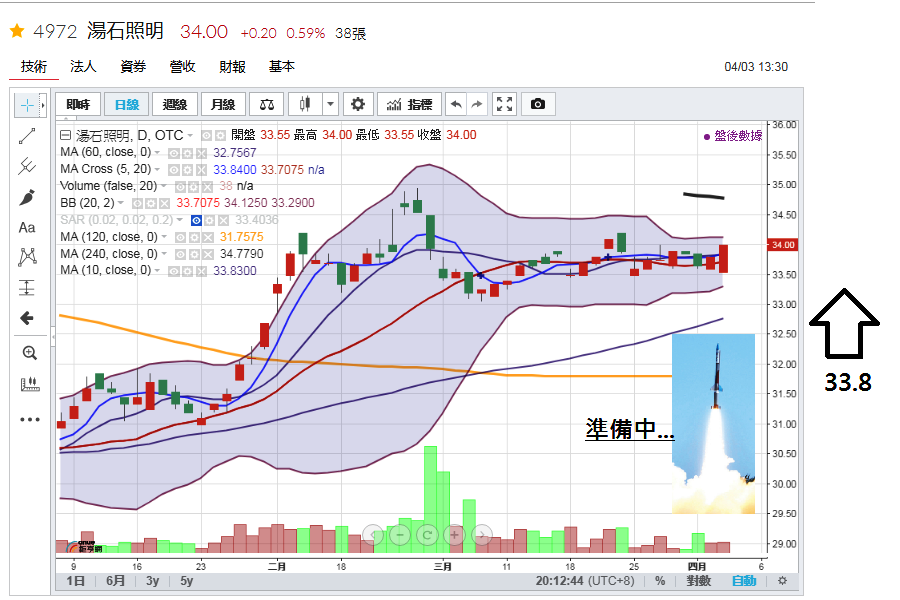900x600 pixels.
Task: Click the round minus zoom-out chart button
Action: (x=400, y=535)
